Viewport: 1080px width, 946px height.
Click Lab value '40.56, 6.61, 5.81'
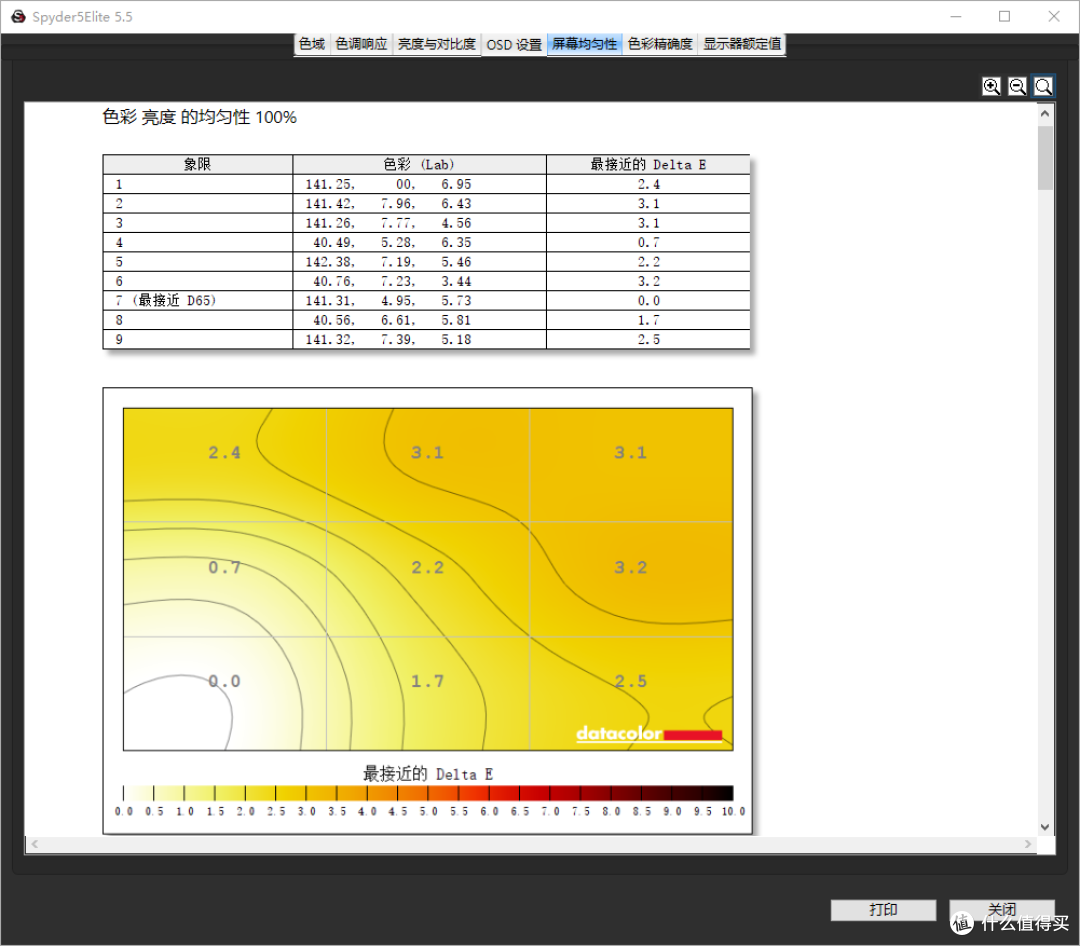pos(392,320)
